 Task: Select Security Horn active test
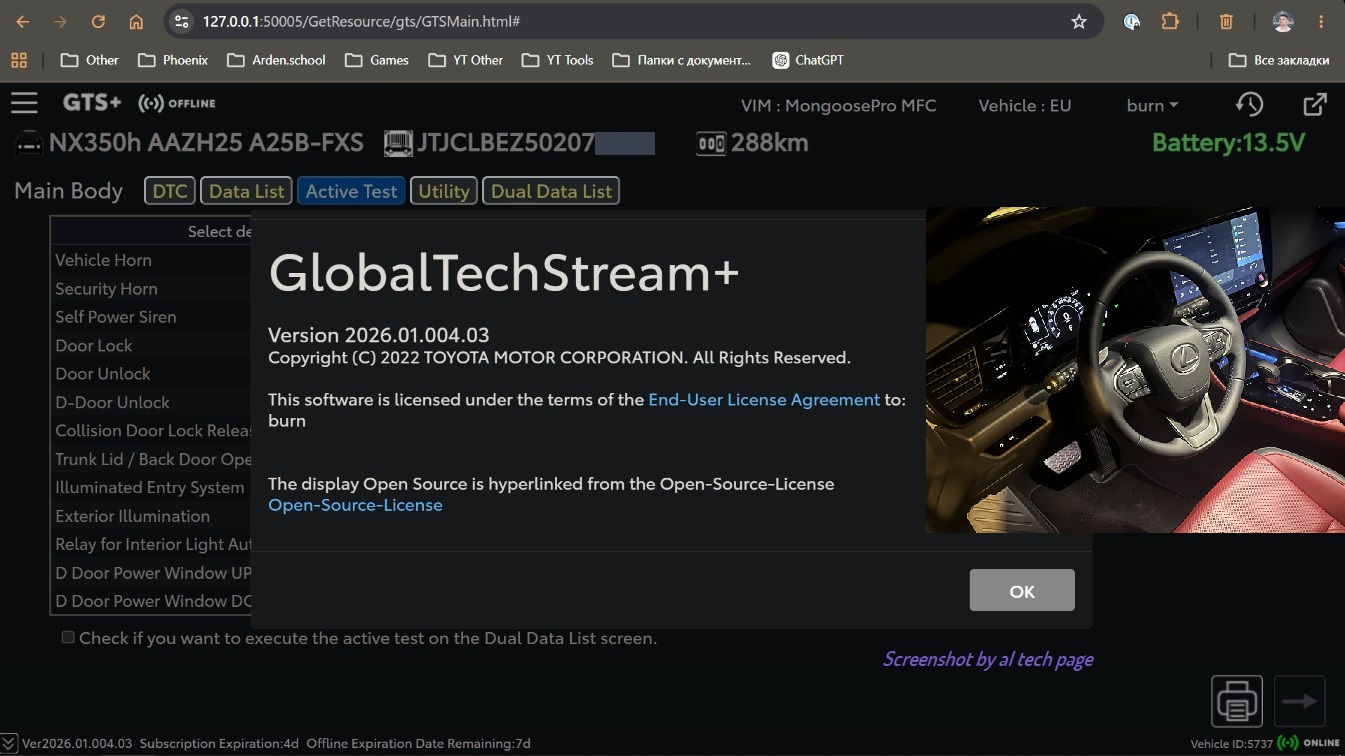pyautogui.click(x=152, y=289)
